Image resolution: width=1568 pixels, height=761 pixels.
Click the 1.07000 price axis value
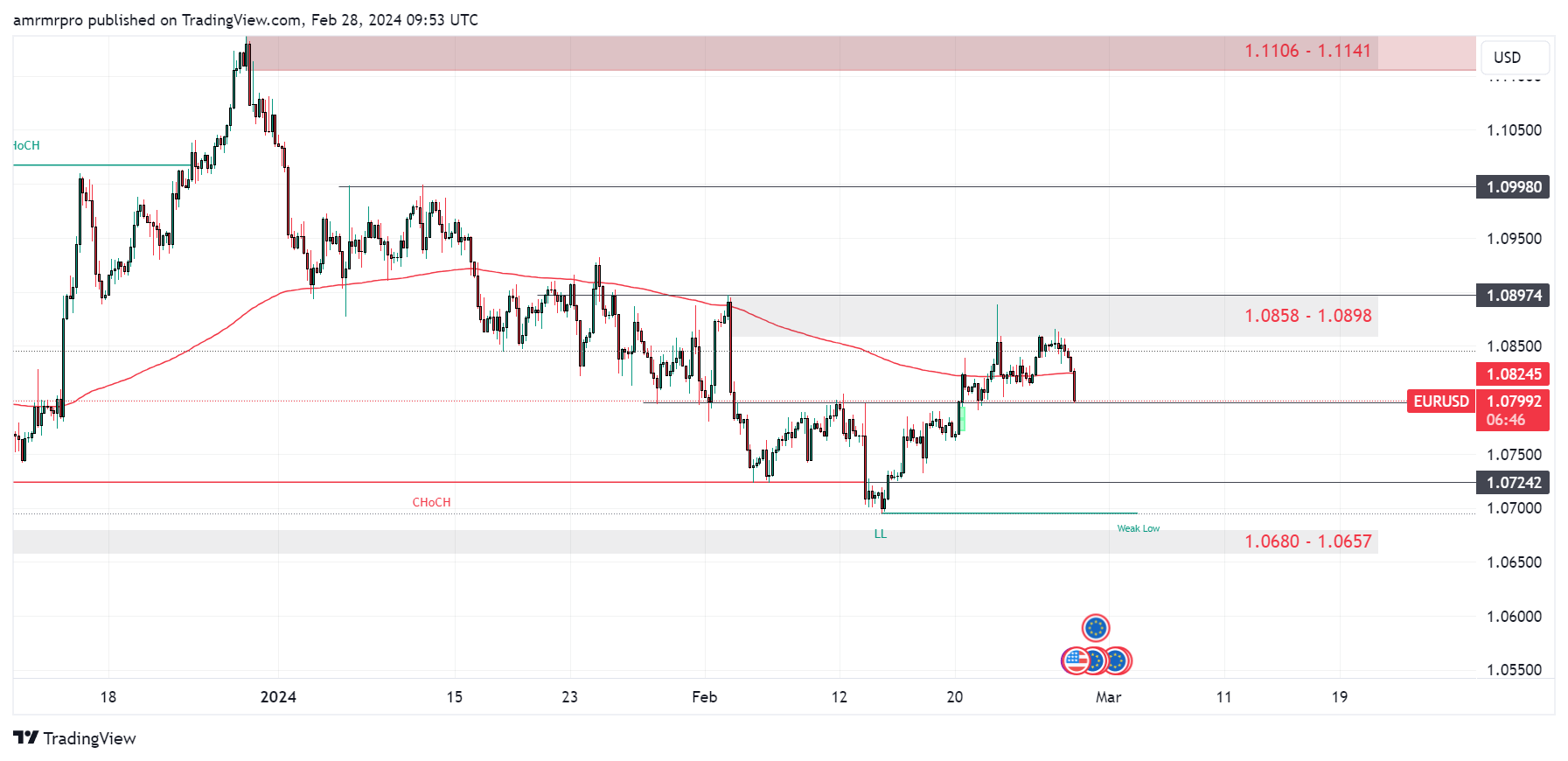[x=1514, y=508]
